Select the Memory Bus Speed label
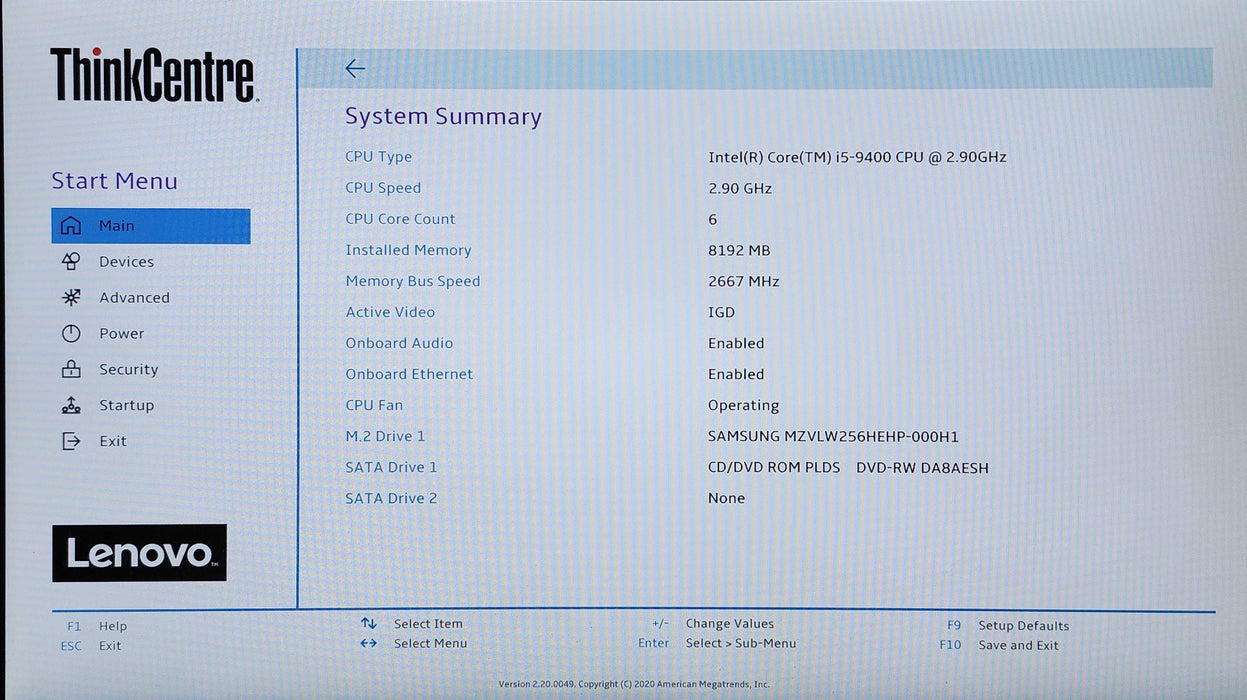 coord(413,281)
